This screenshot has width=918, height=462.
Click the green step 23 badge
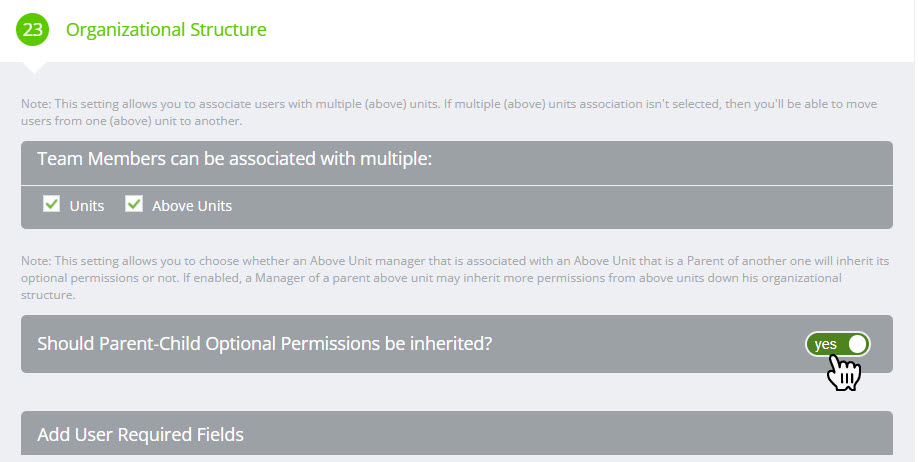coord(32,29)
